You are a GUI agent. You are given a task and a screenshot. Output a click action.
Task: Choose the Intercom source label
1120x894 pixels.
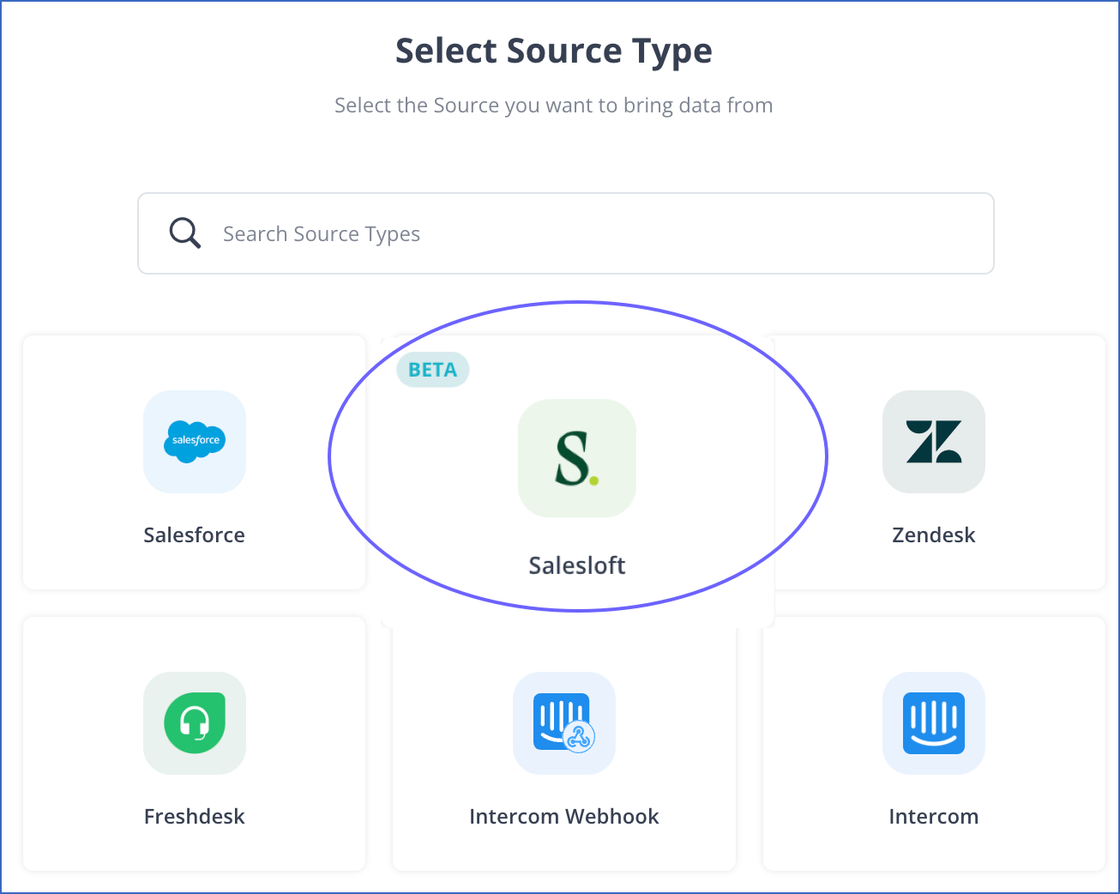pos(933,816)
